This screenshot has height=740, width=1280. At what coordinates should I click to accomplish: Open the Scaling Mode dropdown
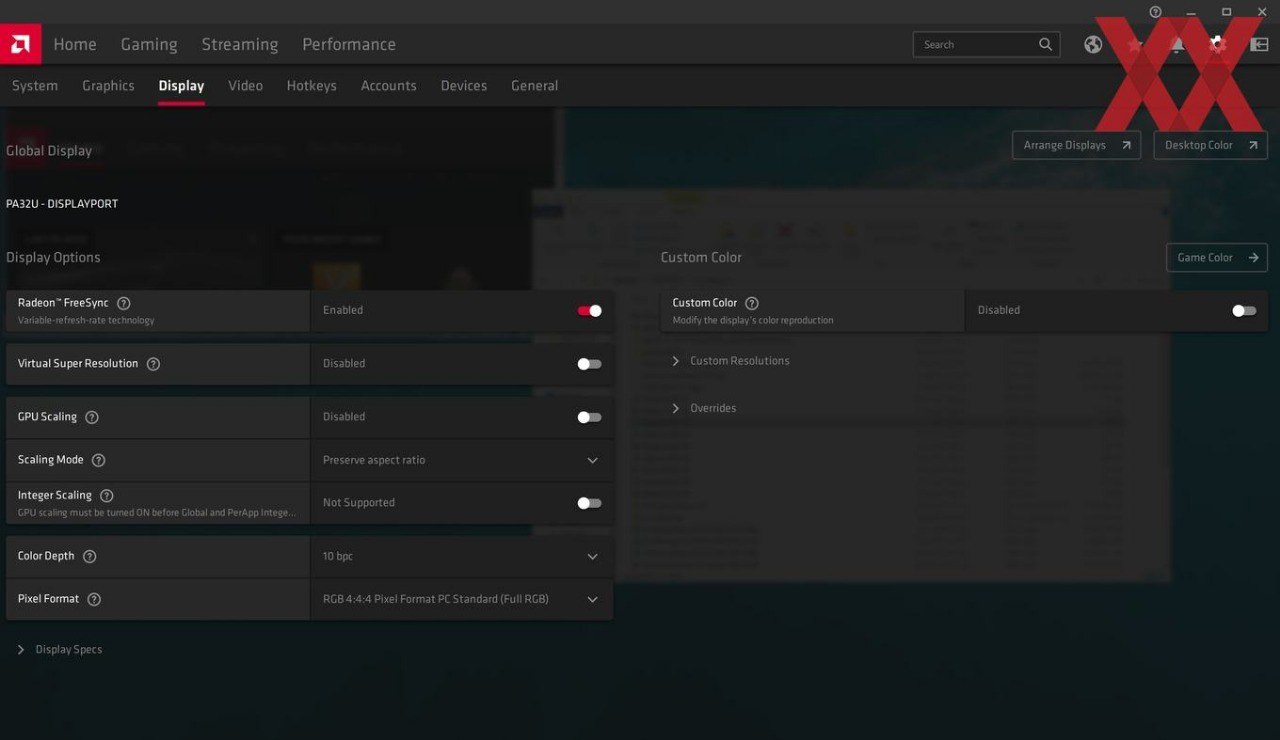pyautogui.click(x=462, y=460)
